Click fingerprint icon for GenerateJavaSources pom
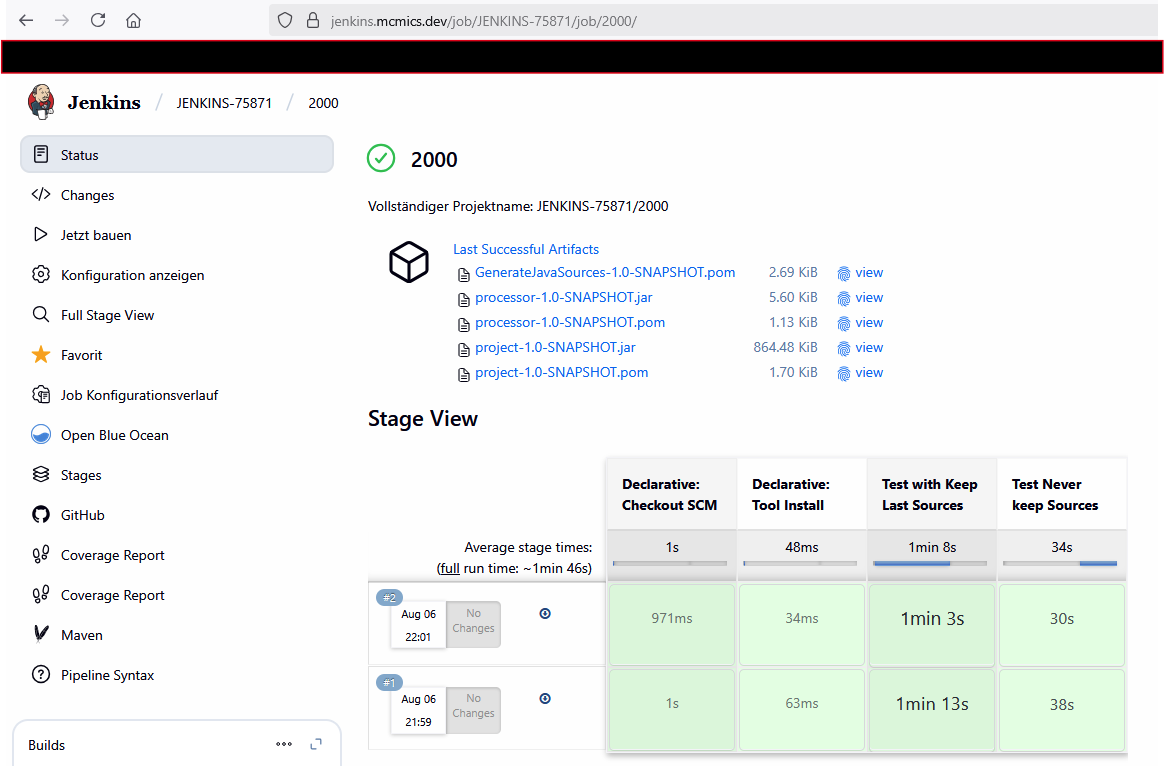The width and height of the screenshot is (1164, 766). pyautogui.click(x=844, y=274)
